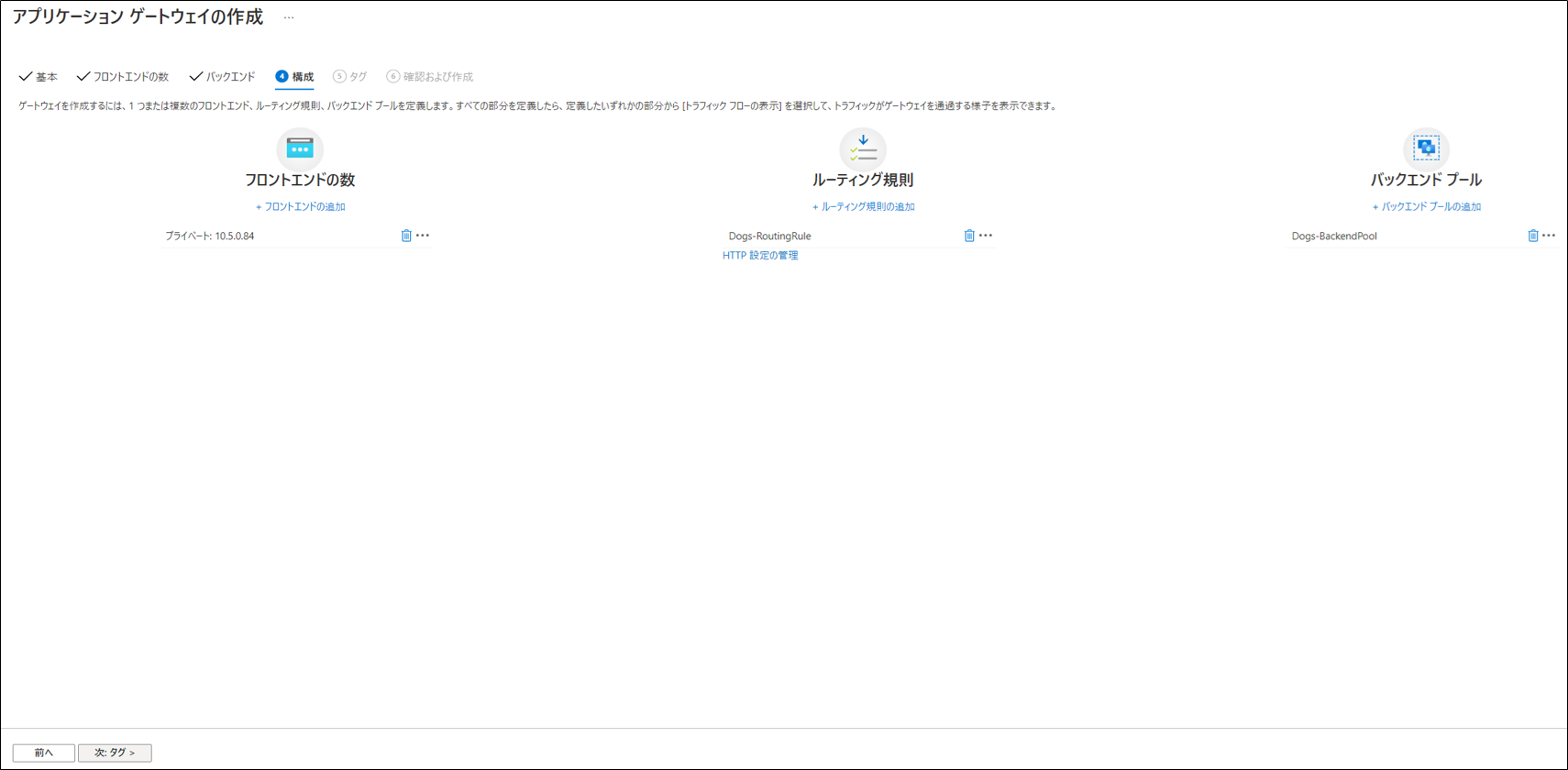Click the backend pool icon
1568x770 pixels.
1426,148
